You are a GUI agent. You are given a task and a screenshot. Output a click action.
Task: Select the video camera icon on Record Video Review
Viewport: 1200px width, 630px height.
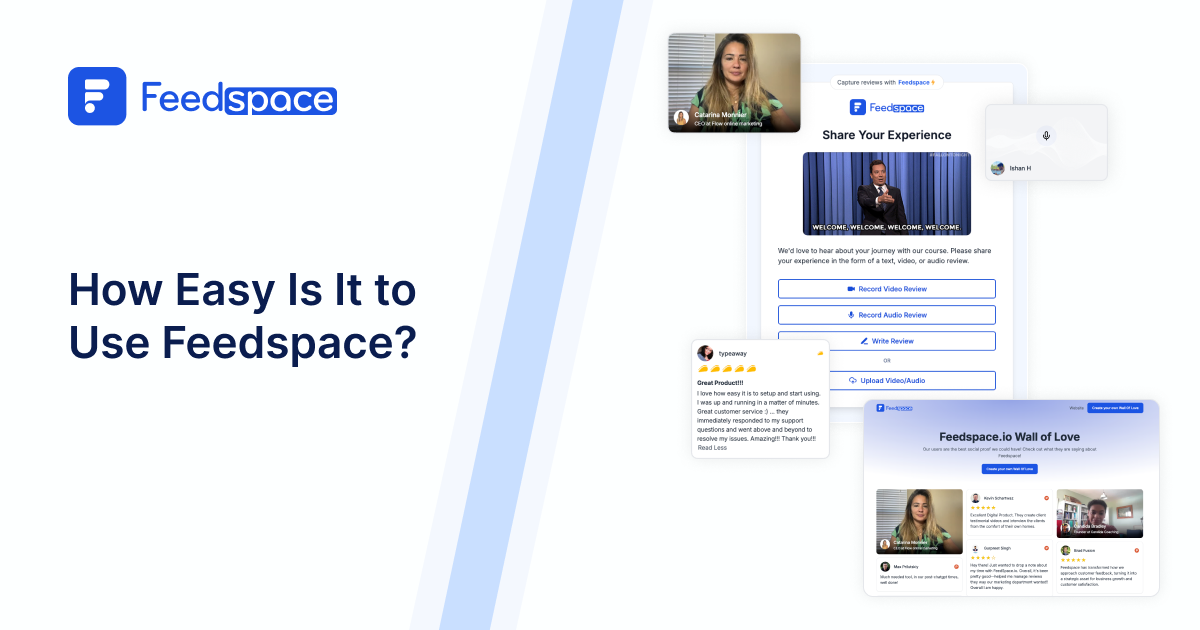point(851,289)
